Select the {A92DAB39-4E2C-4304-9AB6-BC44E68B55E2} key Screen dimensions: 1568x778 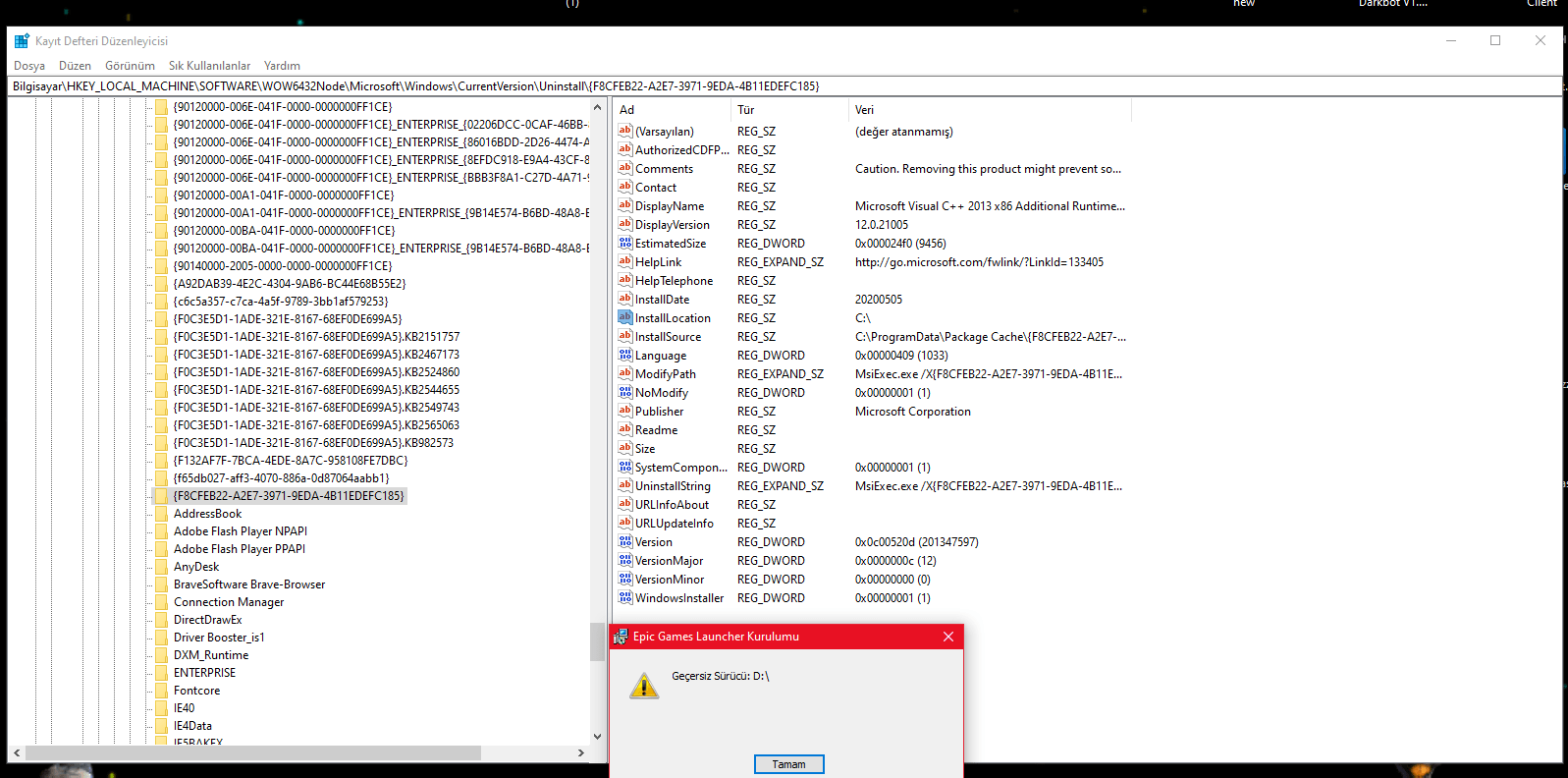(290, 284)
